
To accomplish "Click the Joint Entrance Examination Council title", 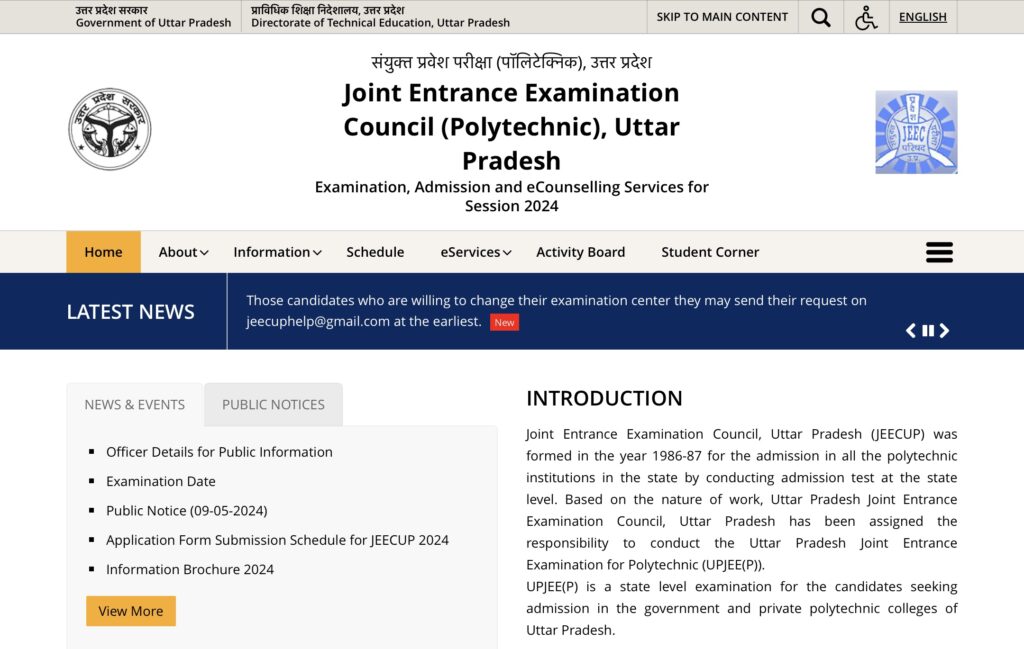I will (511, 127).
